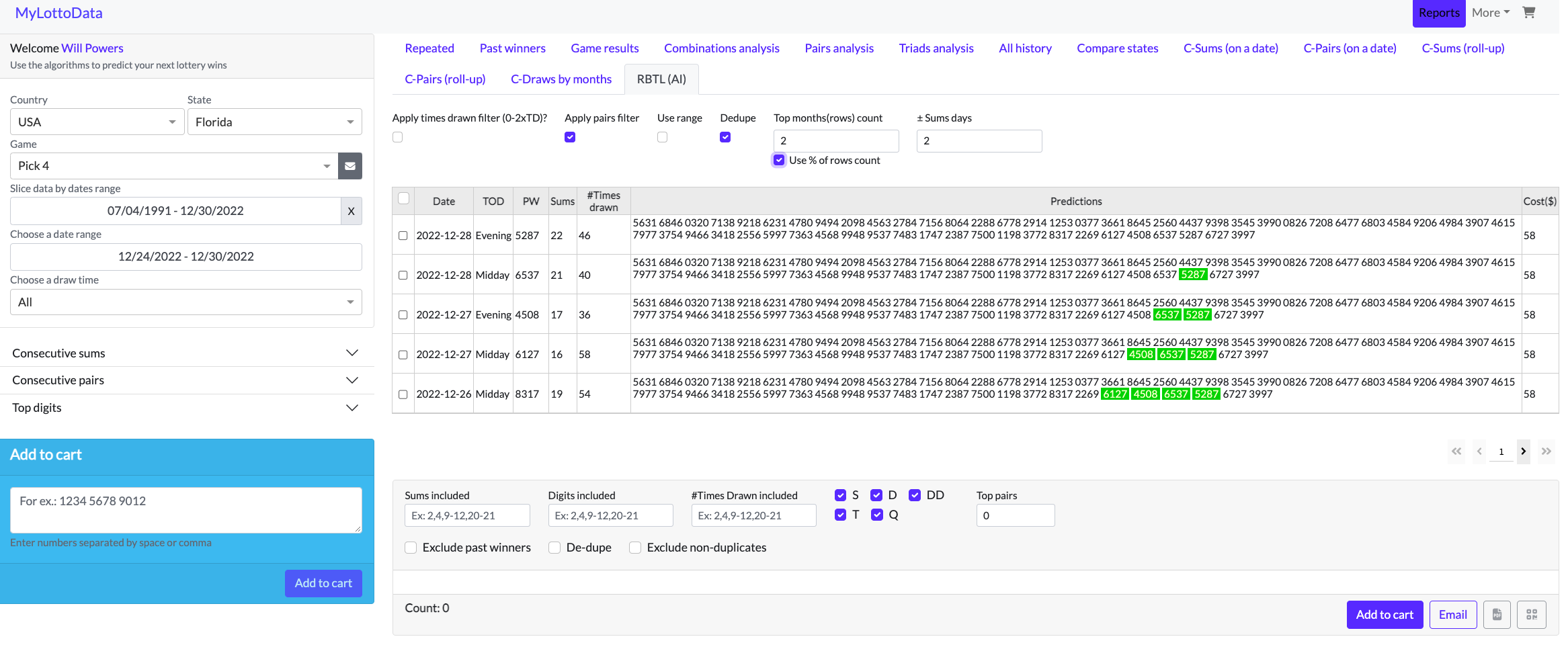Screen dimensions: 1568x645
Task: Open the Repeated tab
Action: (x=429, y=48)
